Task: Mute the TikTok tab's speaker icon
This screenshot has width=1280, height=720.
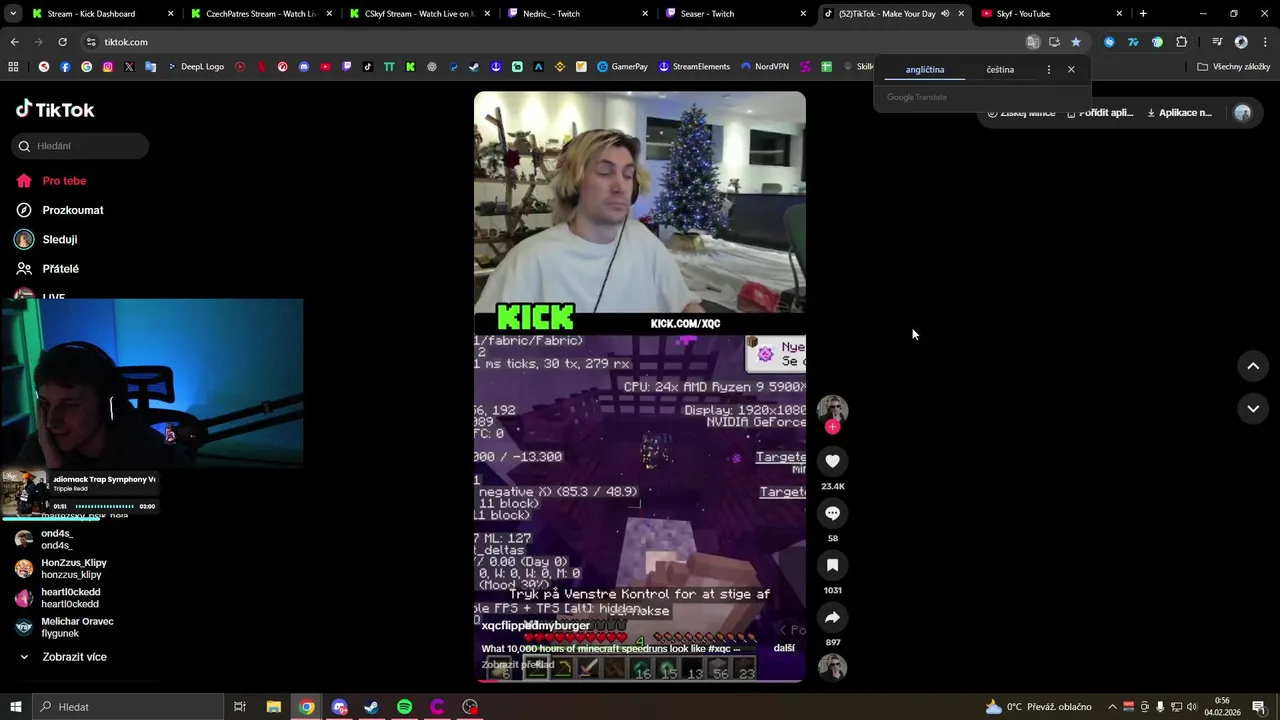Action: (x=945, y=14)
